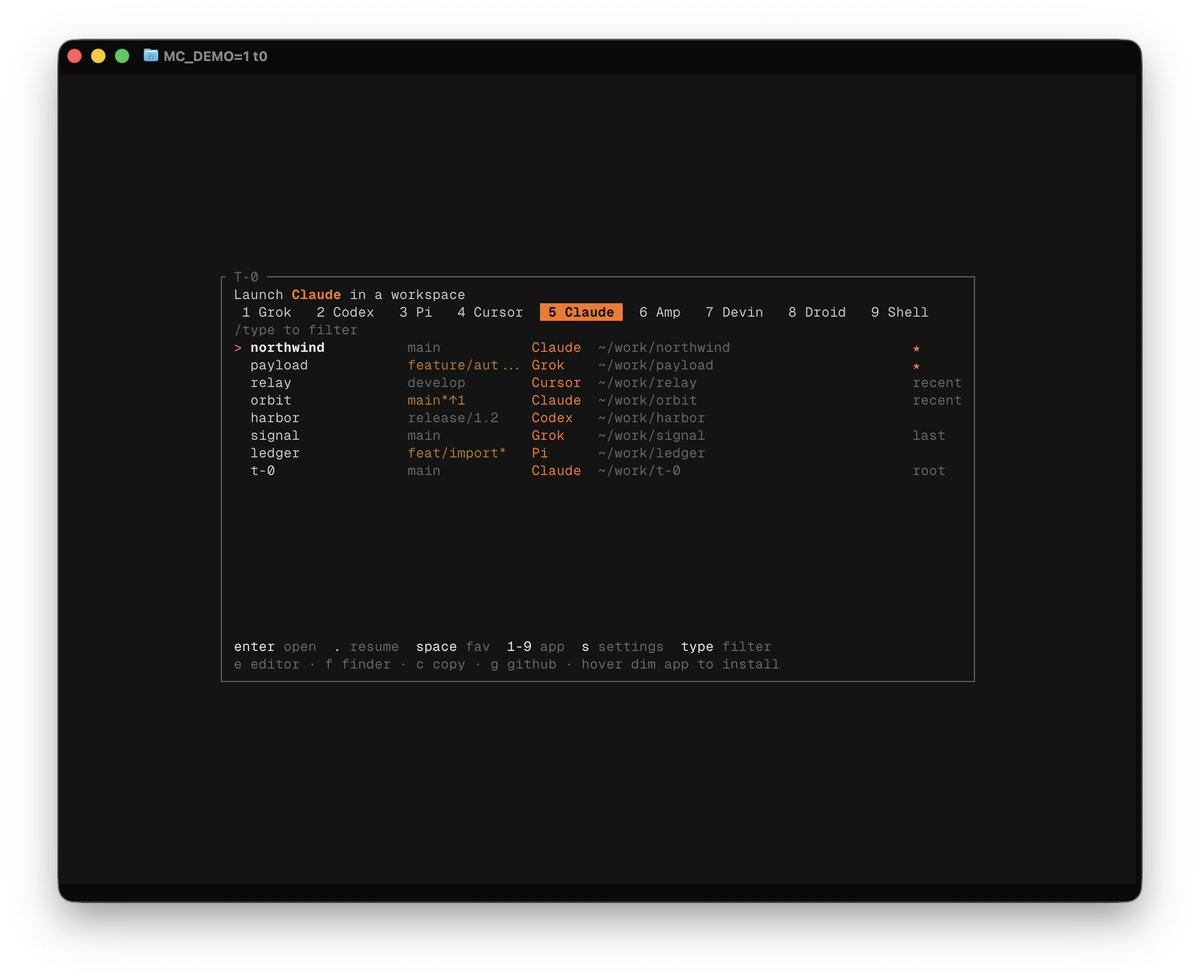The height and width of the screenshot is (979, 1200).
Task: Click the ~/work/payload path
Action: [656, 365]
